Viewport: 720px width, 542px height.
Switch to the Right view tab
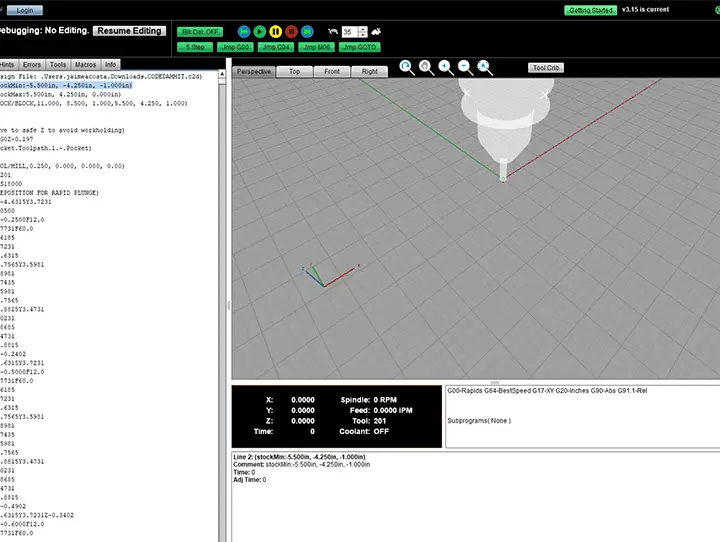pyautogui.click(x=369, y=72)
